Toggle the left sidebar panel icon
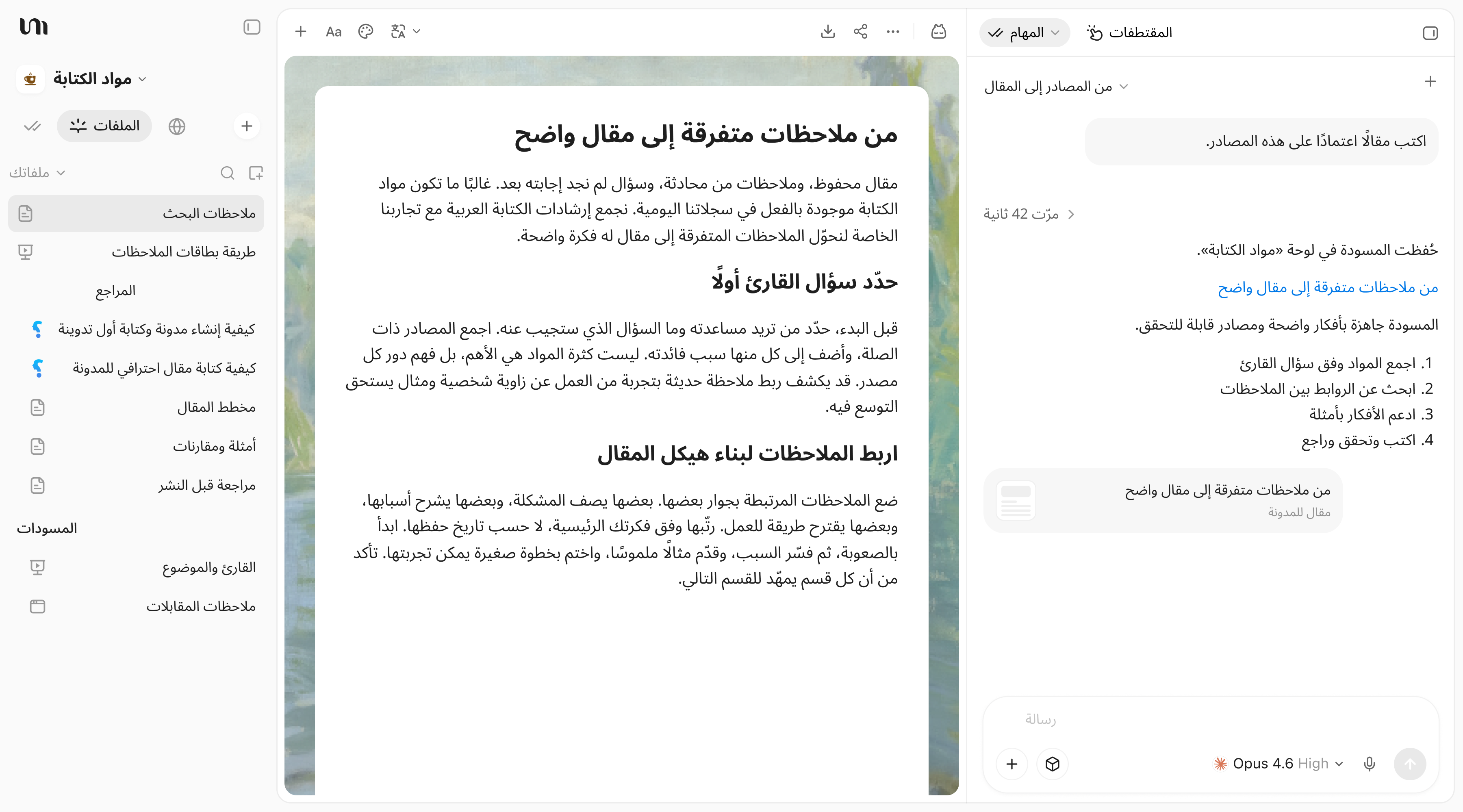Image resolution: width=1463 pixels, height=812 pixels. (x=252, y=27)
